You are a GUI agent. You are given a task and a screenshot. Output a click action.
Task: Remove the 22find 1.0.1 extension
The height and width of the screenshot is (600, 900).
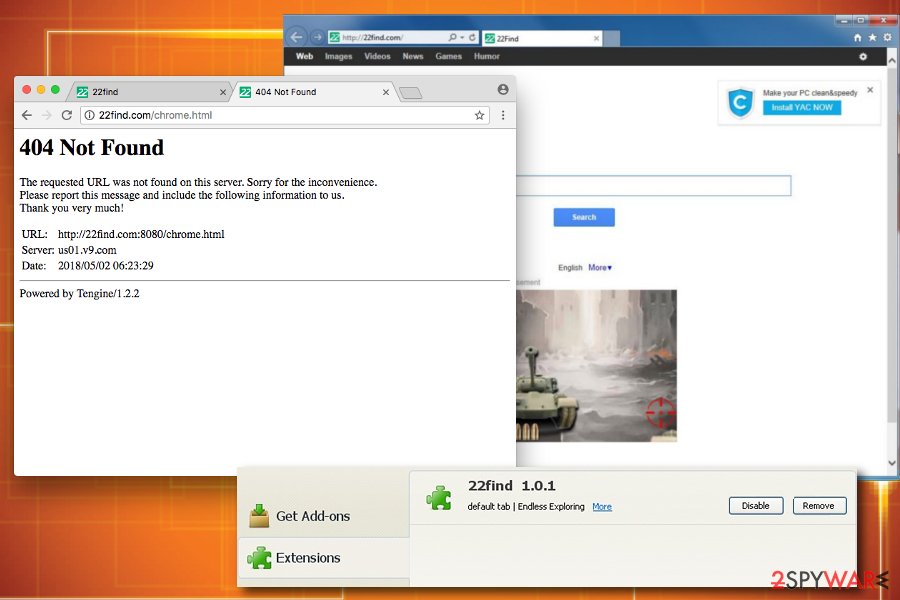tap(819, 506)
